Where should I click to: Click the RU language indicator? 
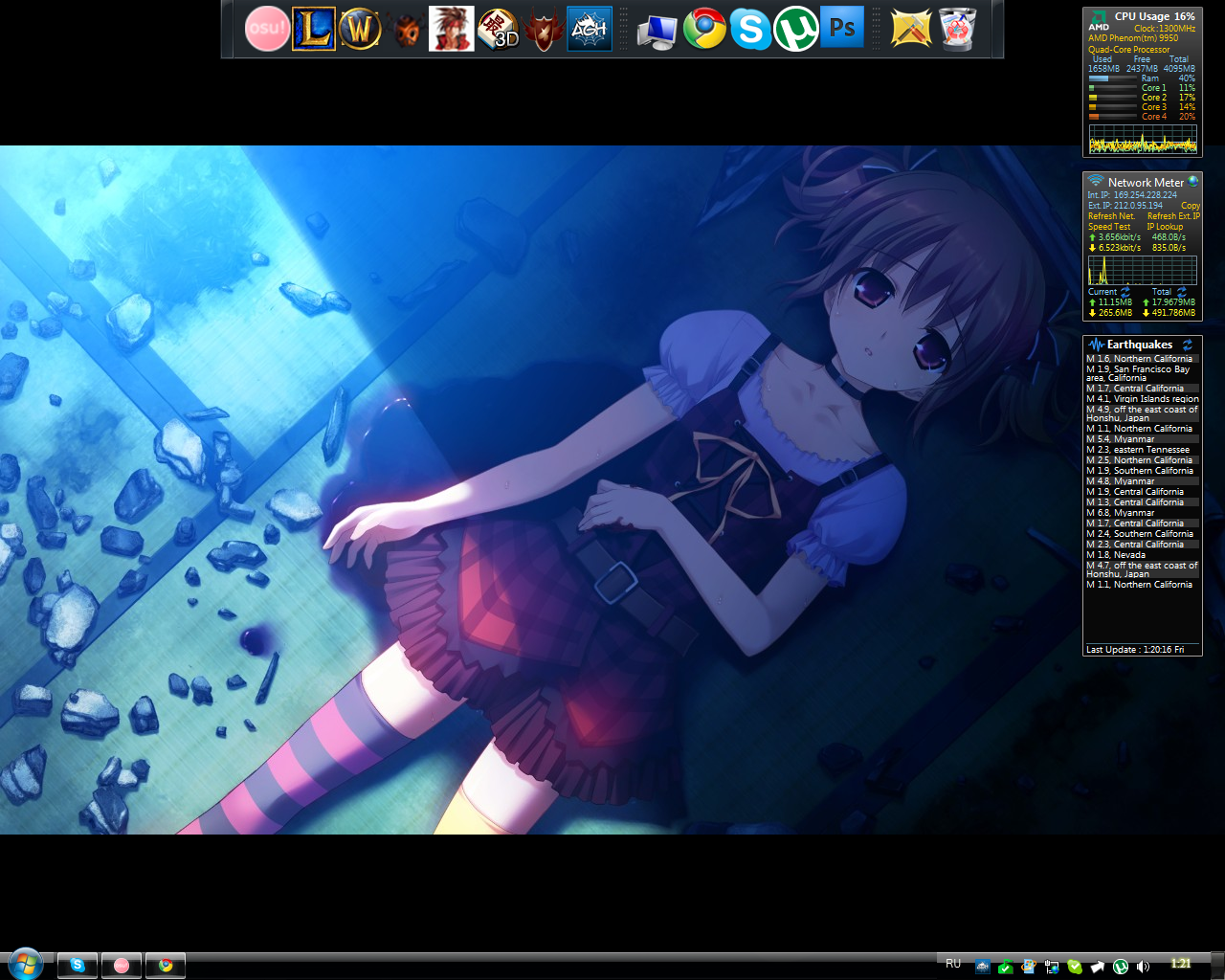click(x=953, y=966)
